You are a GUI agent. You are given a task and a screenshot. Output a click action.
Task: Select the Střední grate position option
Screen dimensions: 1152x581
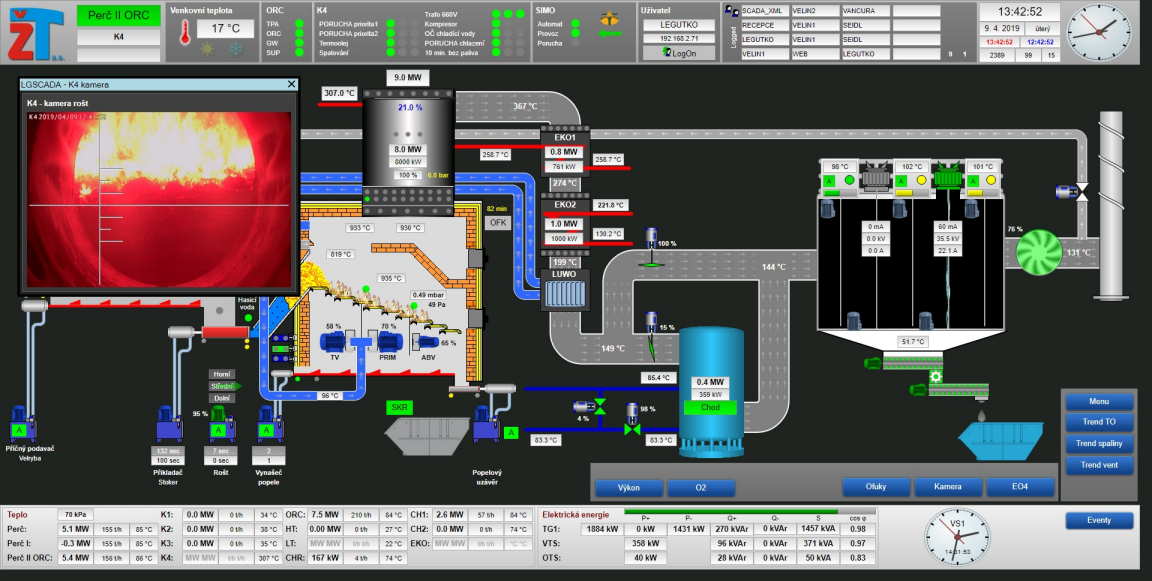(x=222, y=386)
